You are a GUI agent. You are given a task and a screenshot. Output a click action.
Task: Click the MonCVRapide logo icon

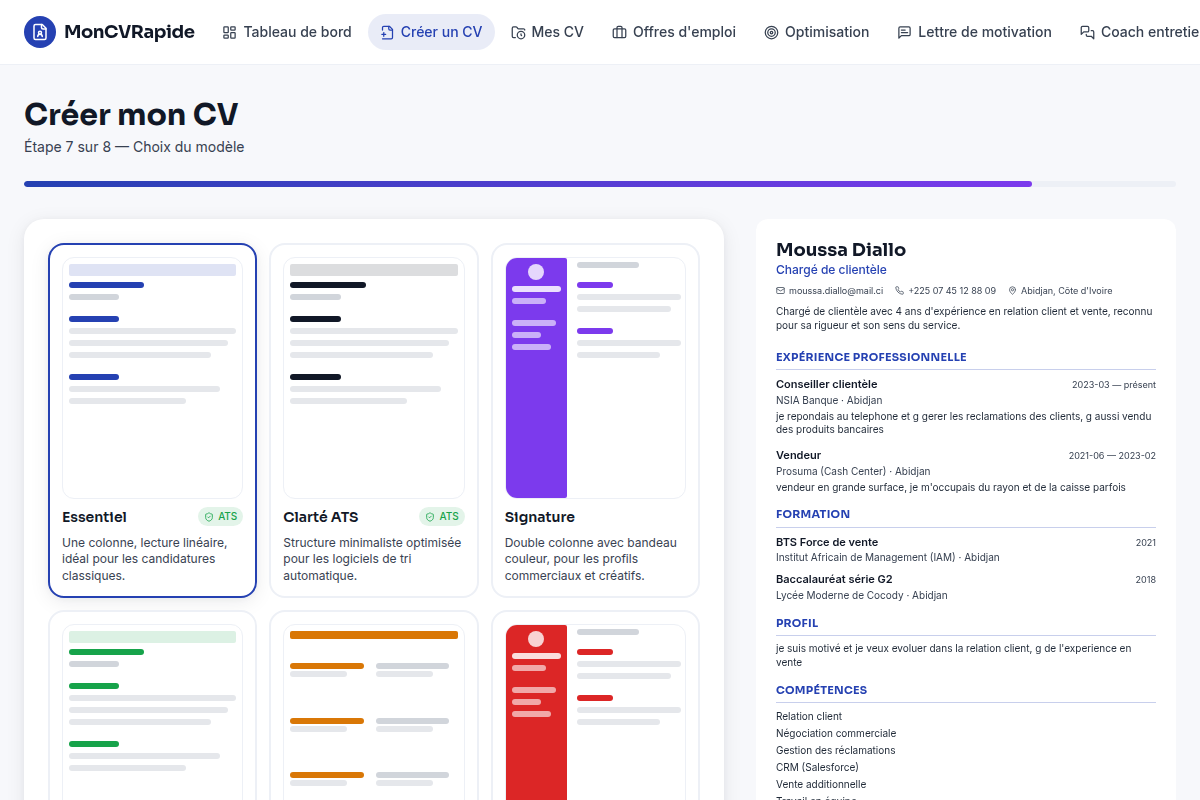40,32
